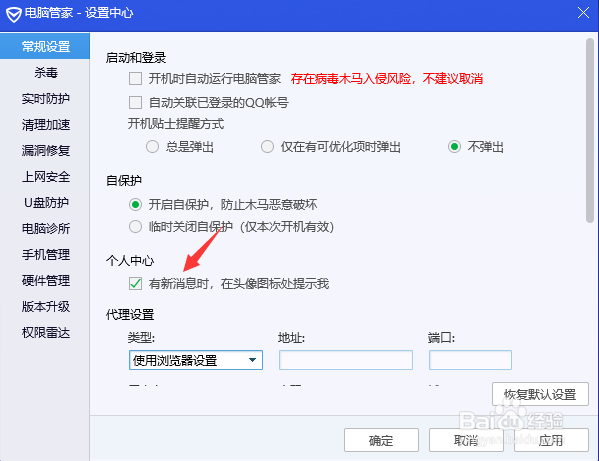
Task: Click the 自保护 section heading
Action: click(x=124, y=180)
